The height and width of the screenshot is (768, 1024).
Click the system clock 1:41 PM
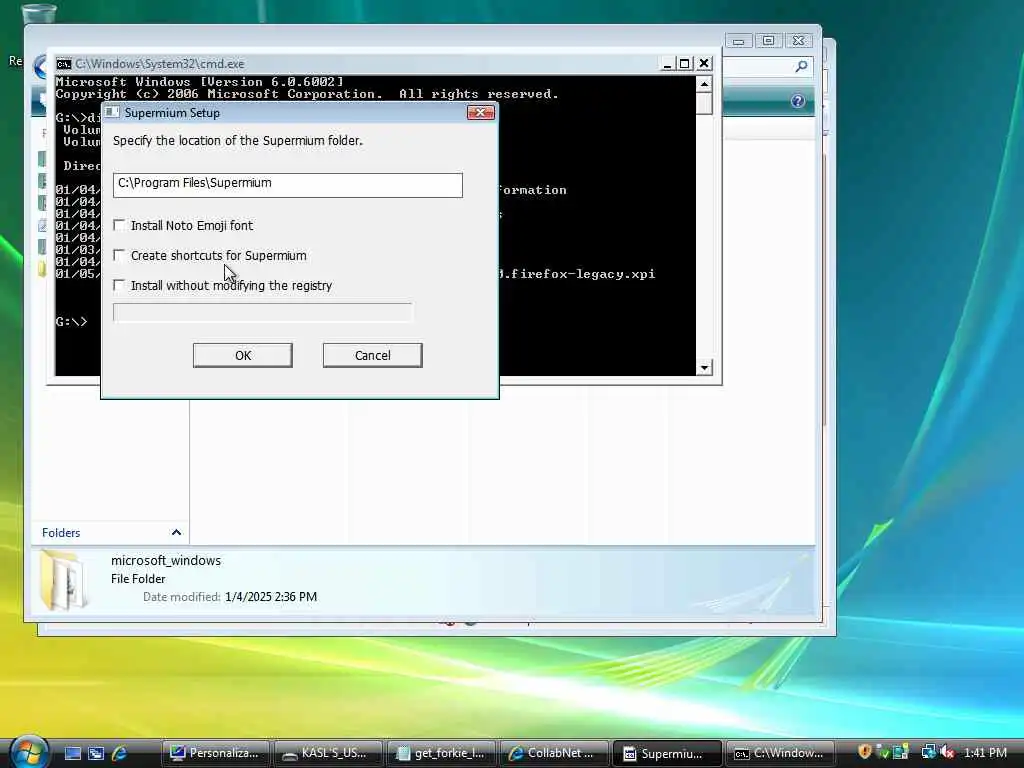pyautogui.click(x=985, y=753)
